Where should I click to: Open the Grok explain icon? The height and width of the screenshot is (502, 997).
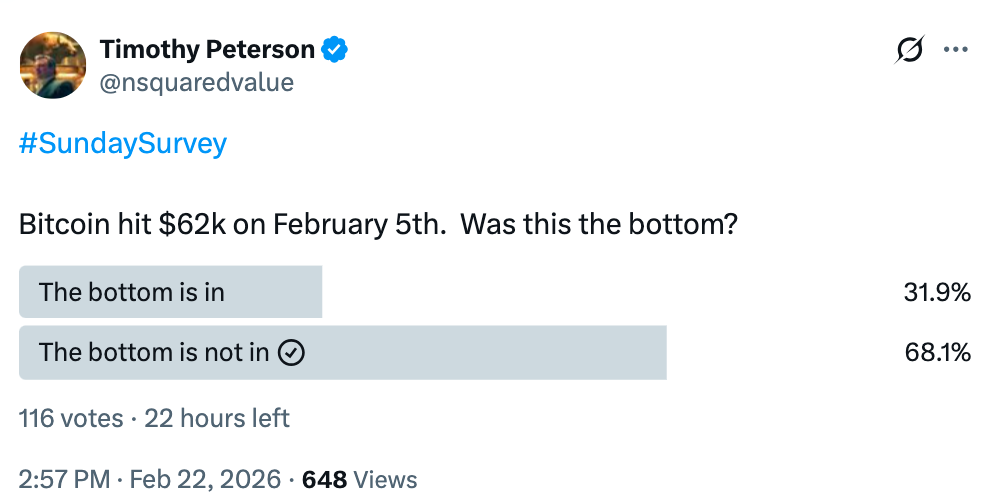point(909,50)
